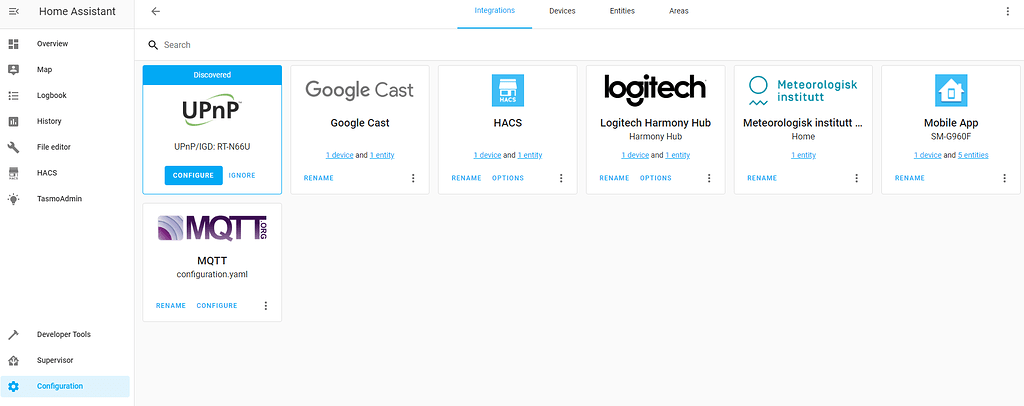Click the TasmoAdmin lightbulb icon

point(13,199)
